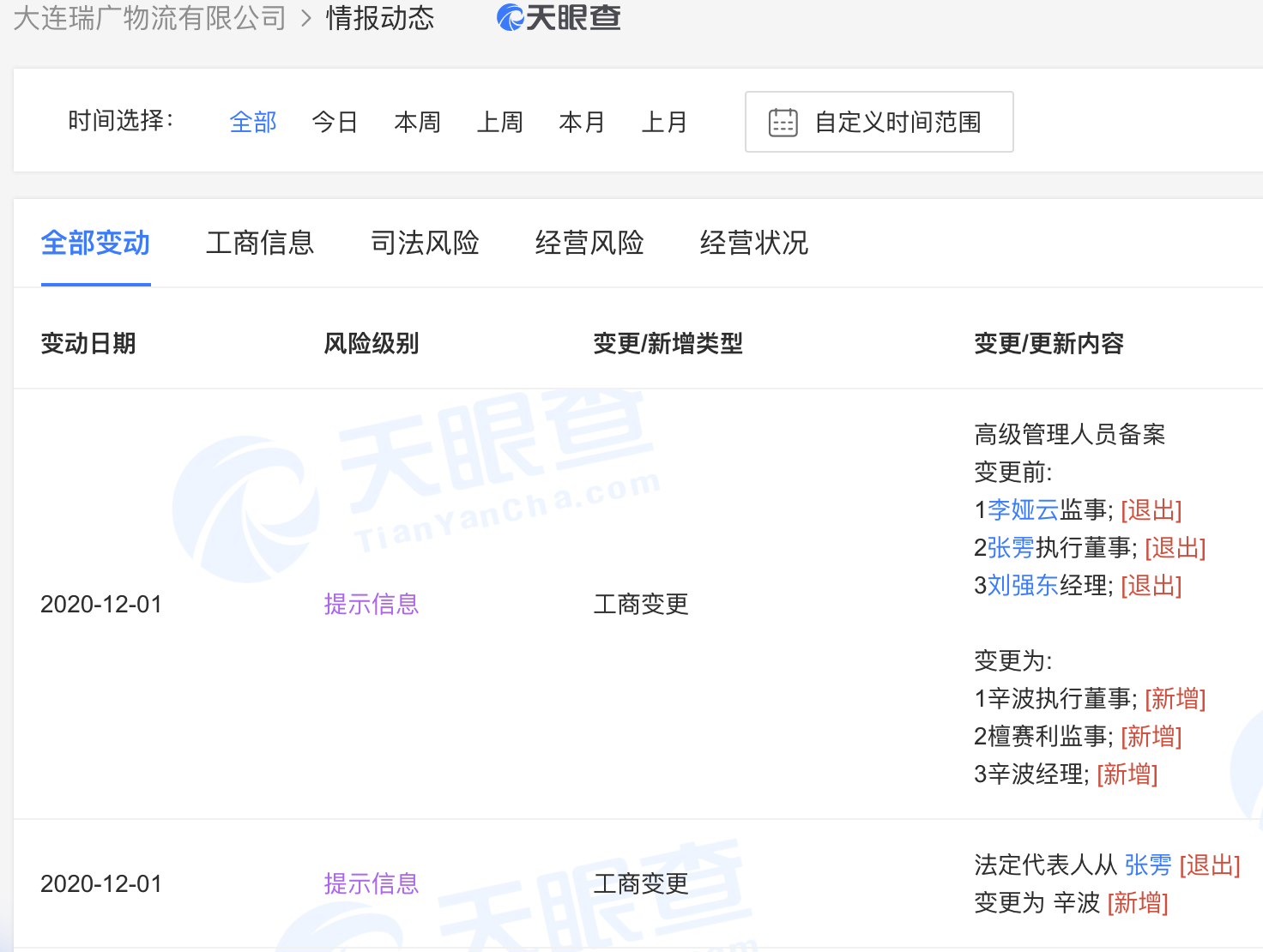Filter by 本月
Viewport: 1263px width, 952px height.
coord(582,123)
